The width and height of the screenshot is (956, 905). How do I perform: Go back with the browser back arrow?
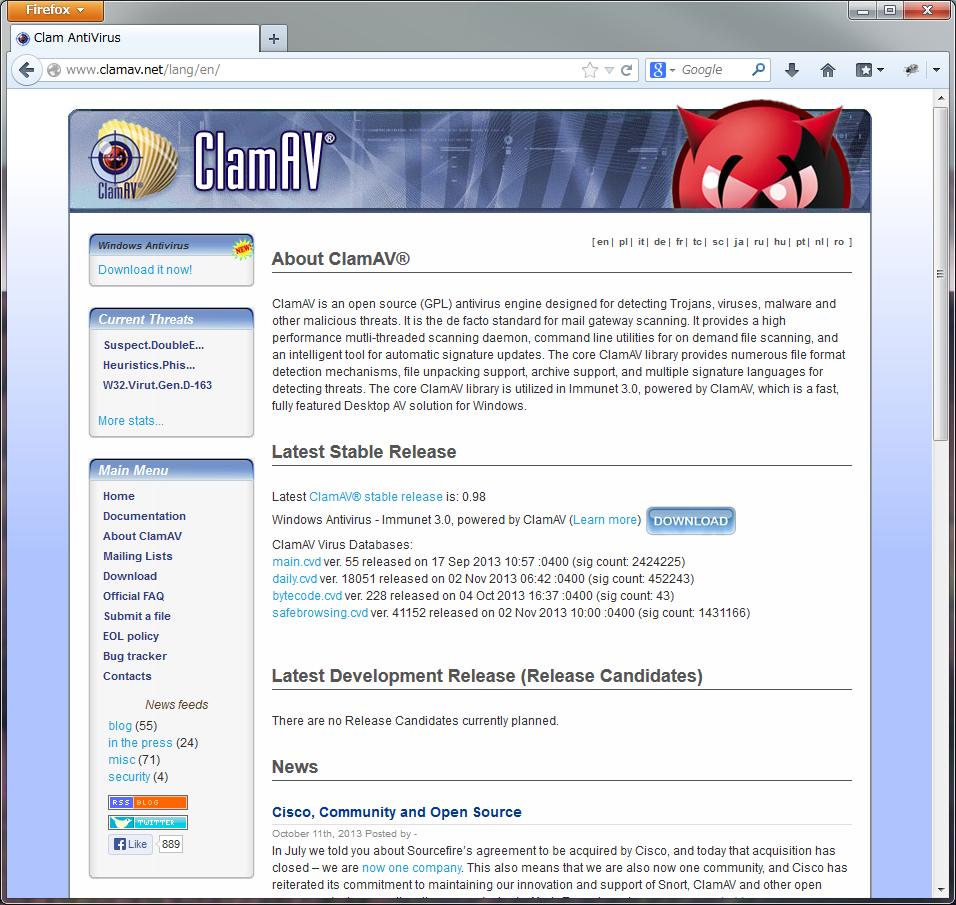(x=26, y=70)
